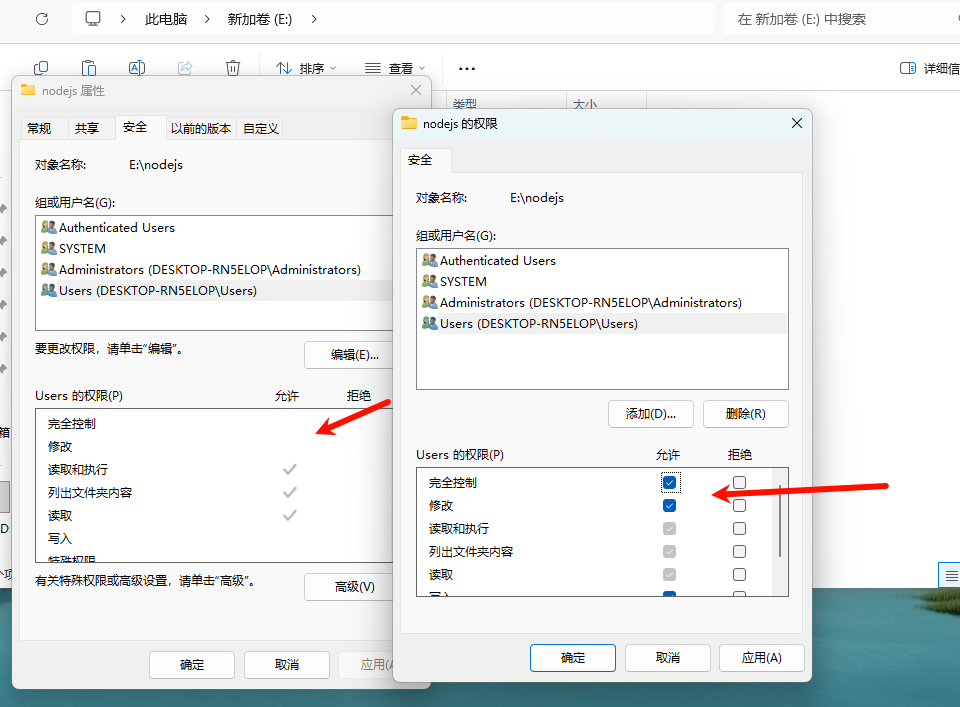Click 应用(A) in permissions dialog
The width and height of the screenshot is (960, 707).
point(762,658)
